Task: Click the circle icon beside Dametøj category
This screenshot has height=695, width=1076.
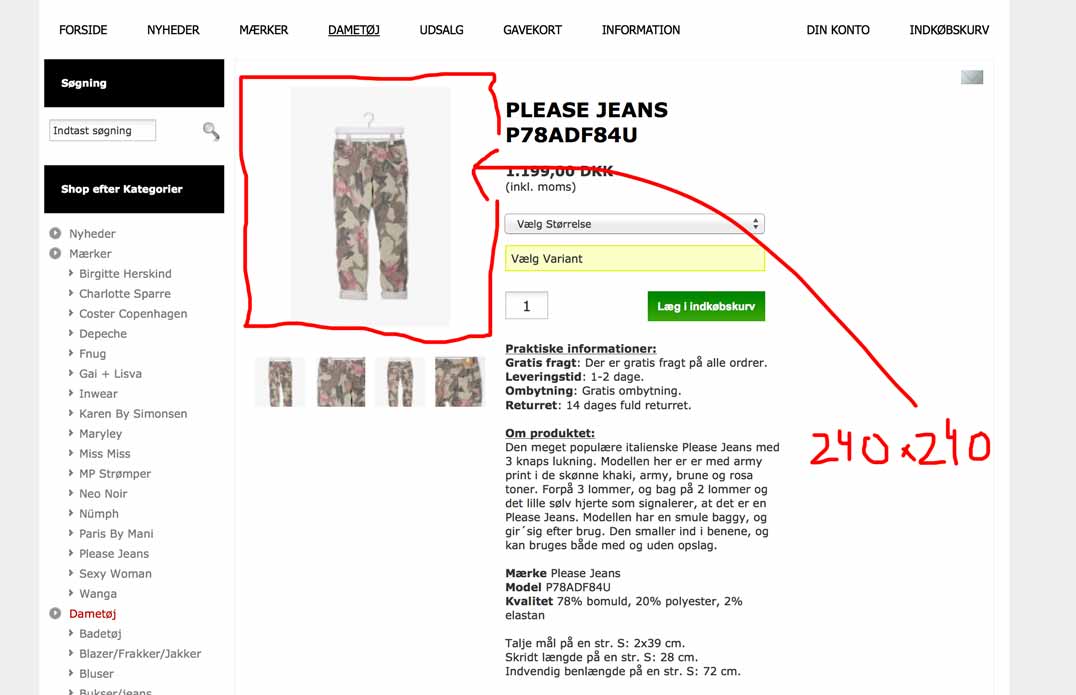Action: (56, 613)
